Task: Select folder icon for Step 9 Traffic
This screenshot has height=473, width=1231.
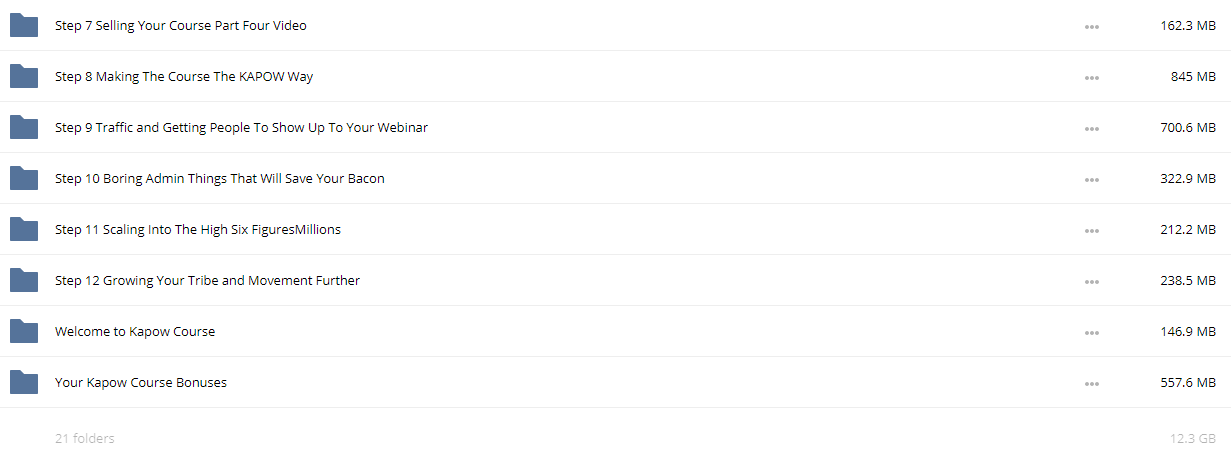Action: coord(24,127)
